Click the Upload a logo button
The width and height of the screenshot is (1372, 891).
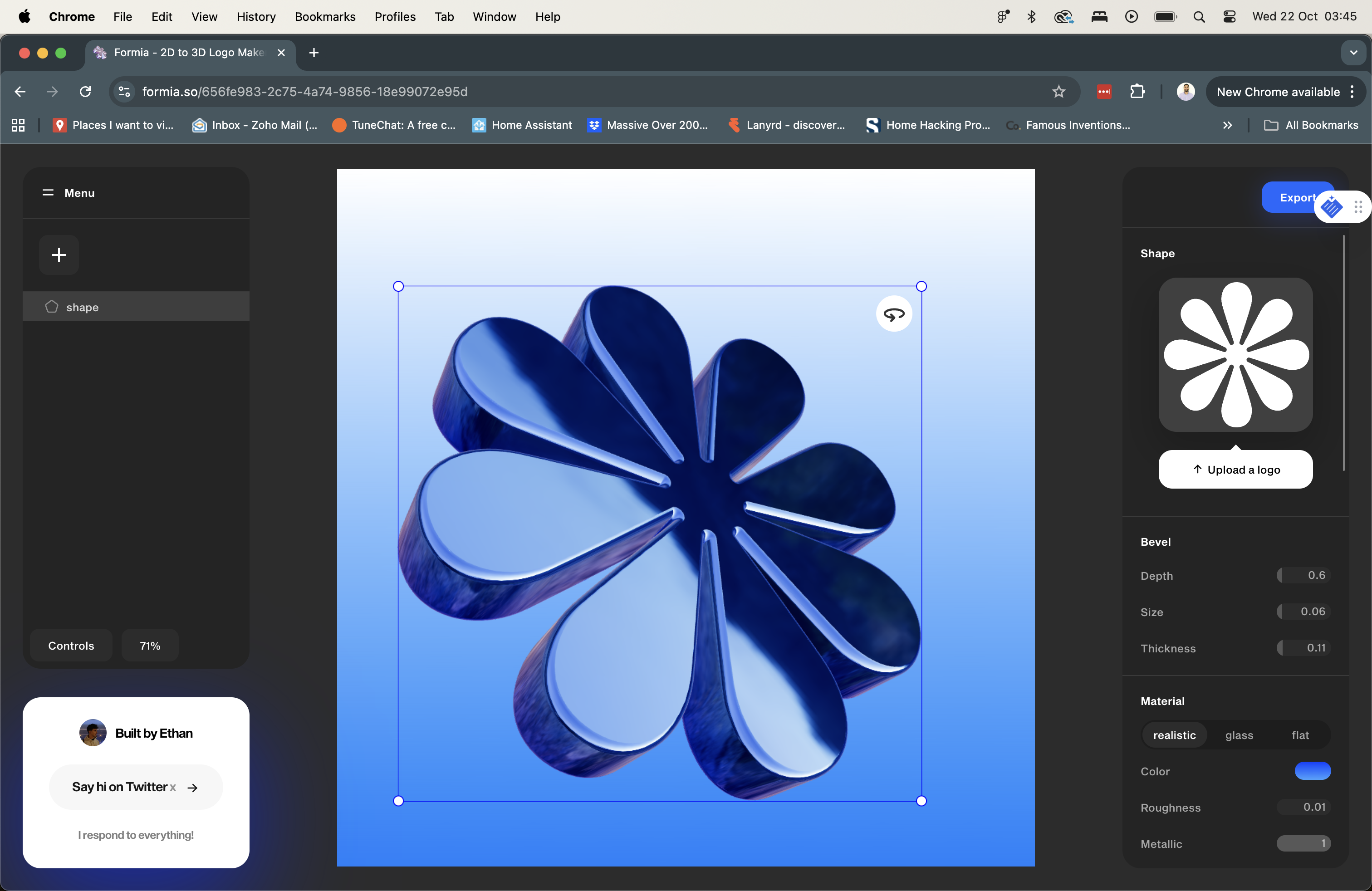click(x=1235, y=469)
